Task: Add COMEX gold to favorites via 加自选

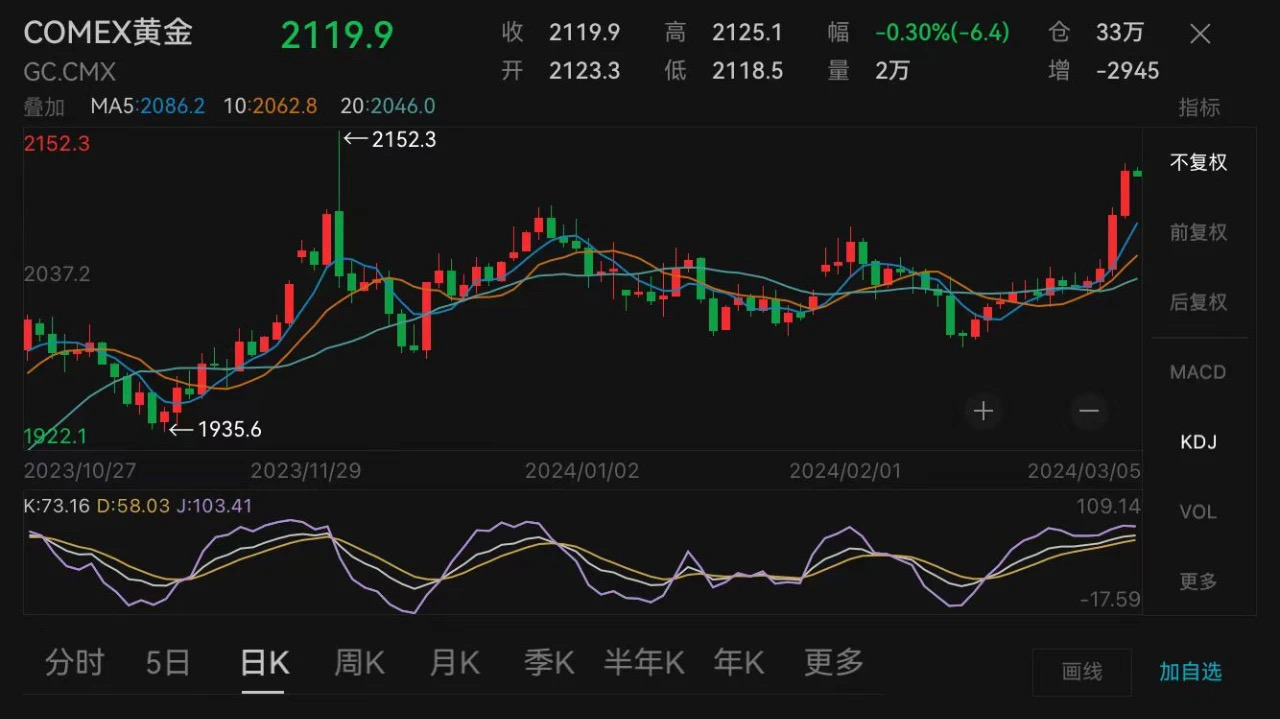Action: [1189, 673]
